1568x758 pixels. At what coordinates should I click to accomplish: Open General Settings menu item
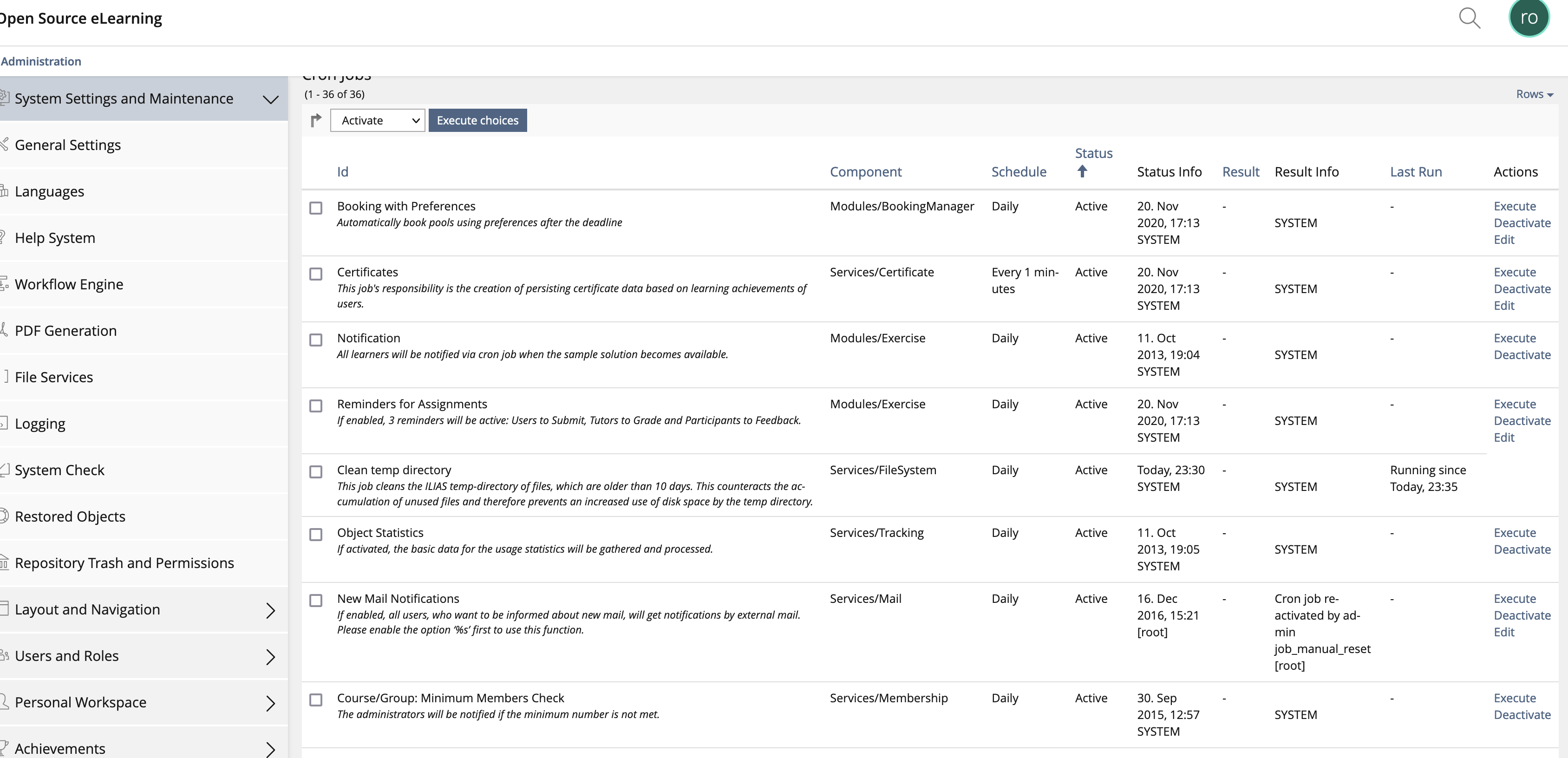coord(67,145)
